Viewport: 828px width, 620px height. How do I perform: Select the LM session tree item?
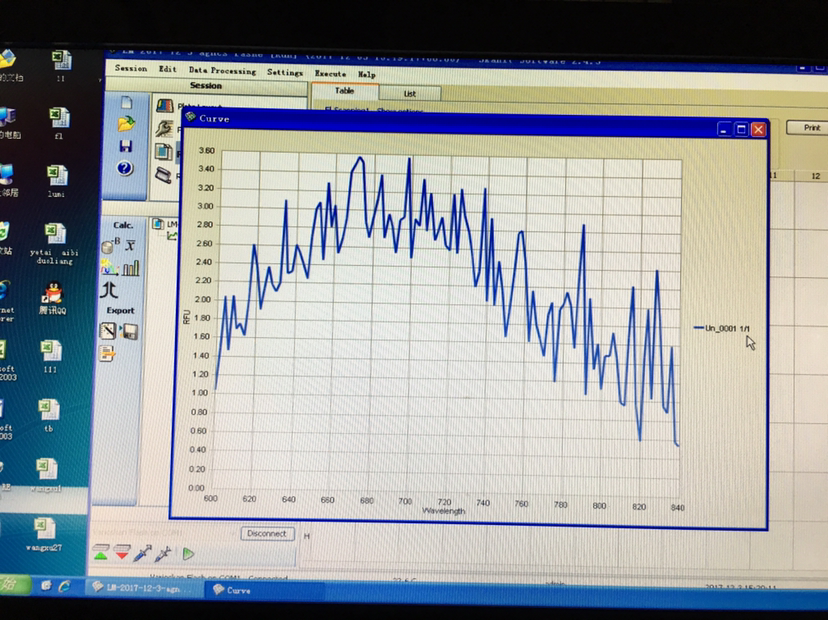164,224
